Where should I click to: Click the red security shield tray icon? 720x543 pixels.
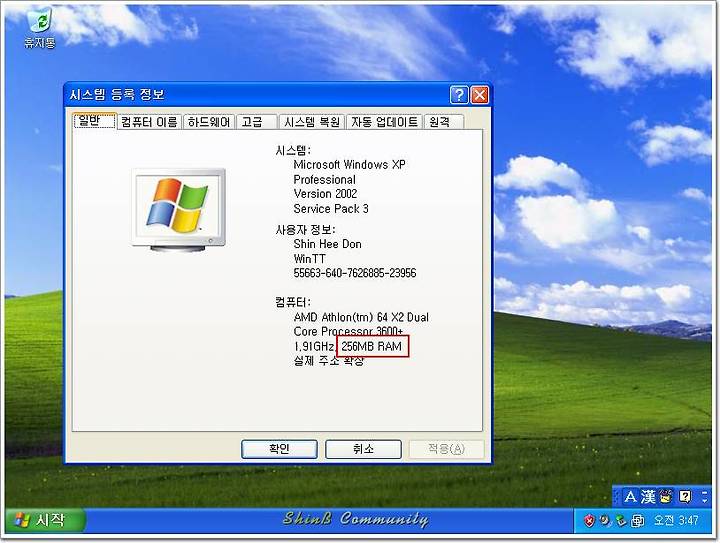pyautogui.click(x=589, y=521)
